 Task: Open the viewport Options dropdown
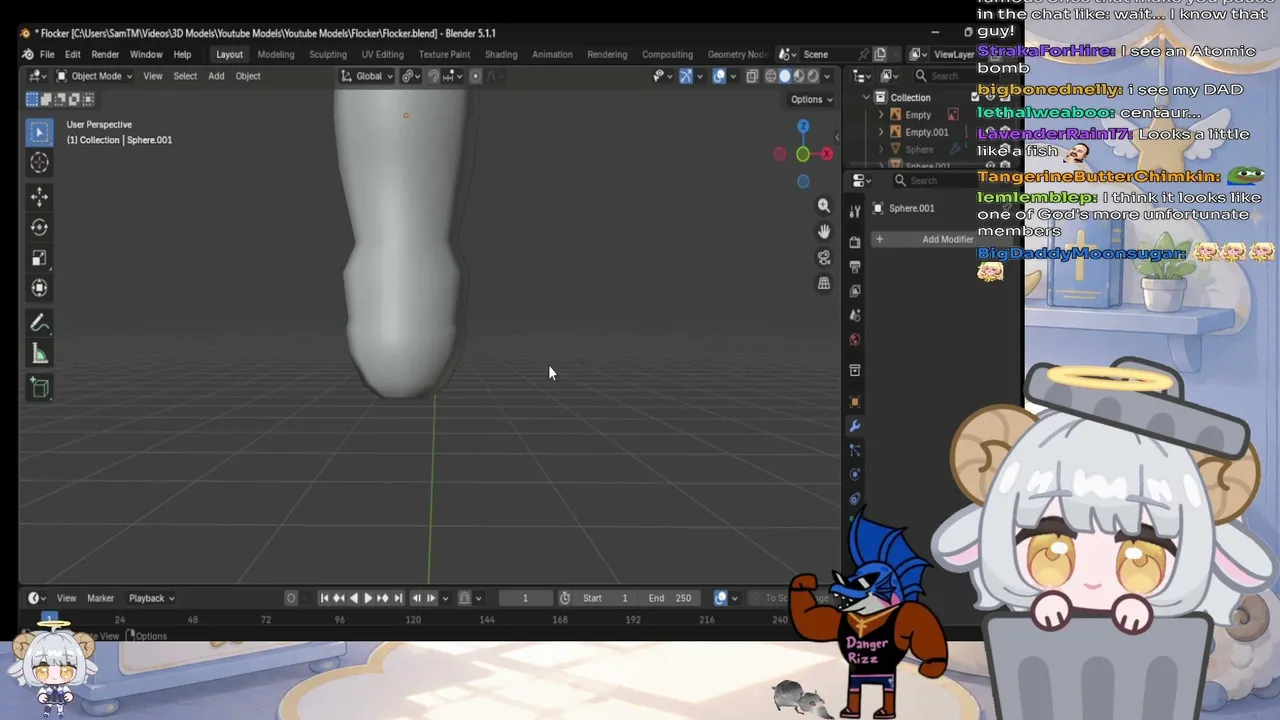[x=811, y=99]
